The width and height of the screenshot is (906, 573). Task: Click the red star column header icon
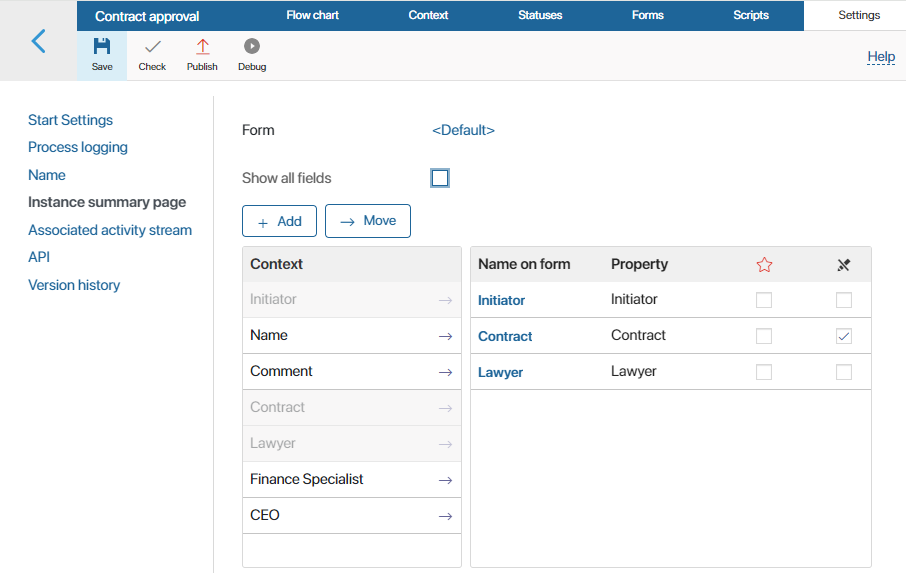click(x=764, y=265)
